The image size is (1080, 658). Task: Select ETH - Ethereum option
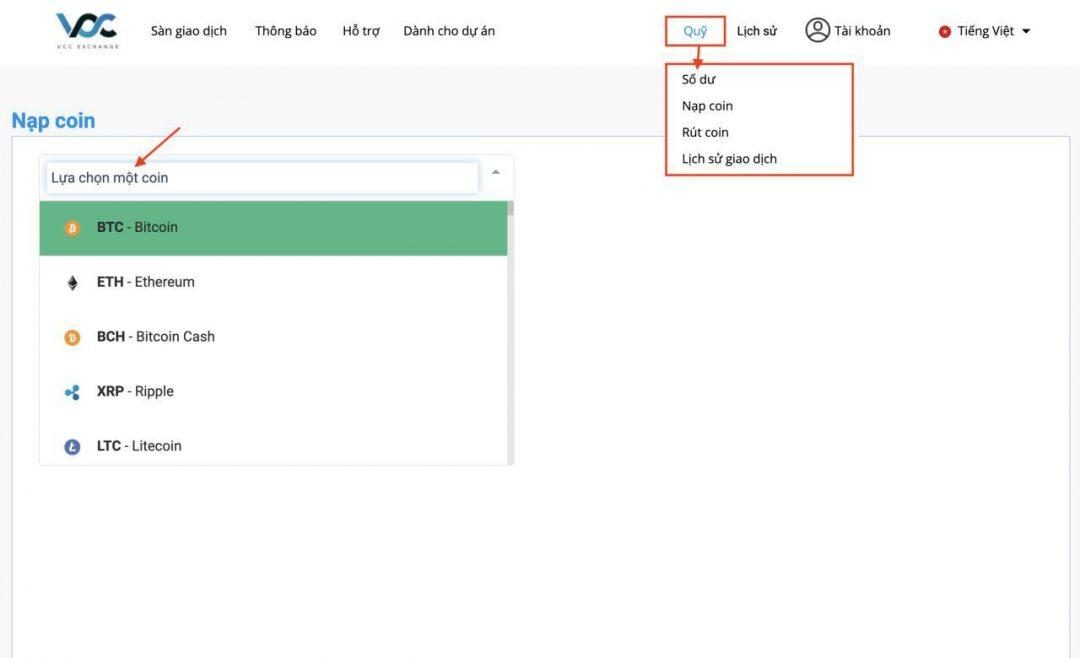coord(273,282)
